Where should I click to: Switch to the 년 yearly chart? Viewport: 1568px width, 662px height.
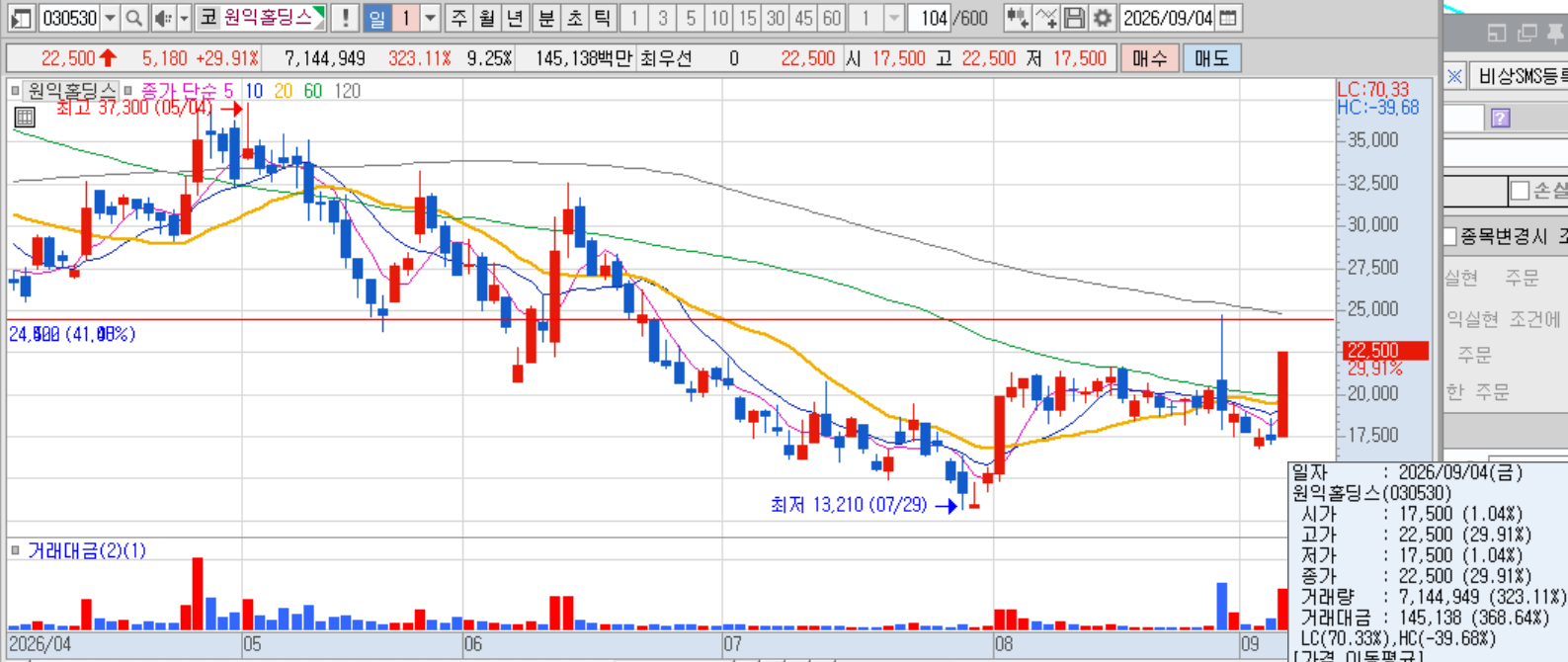tap(515, 18)
